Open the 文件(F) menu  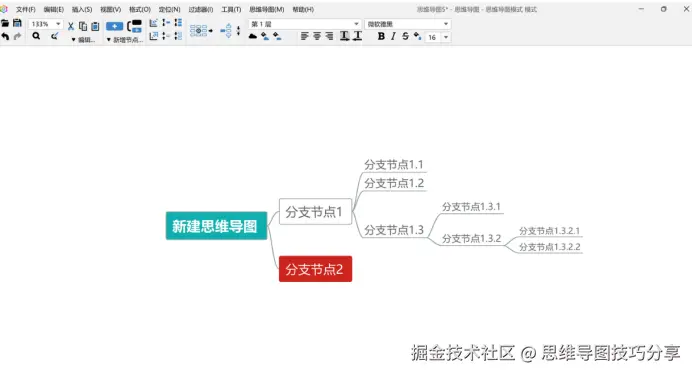click(x=26, y=9)
